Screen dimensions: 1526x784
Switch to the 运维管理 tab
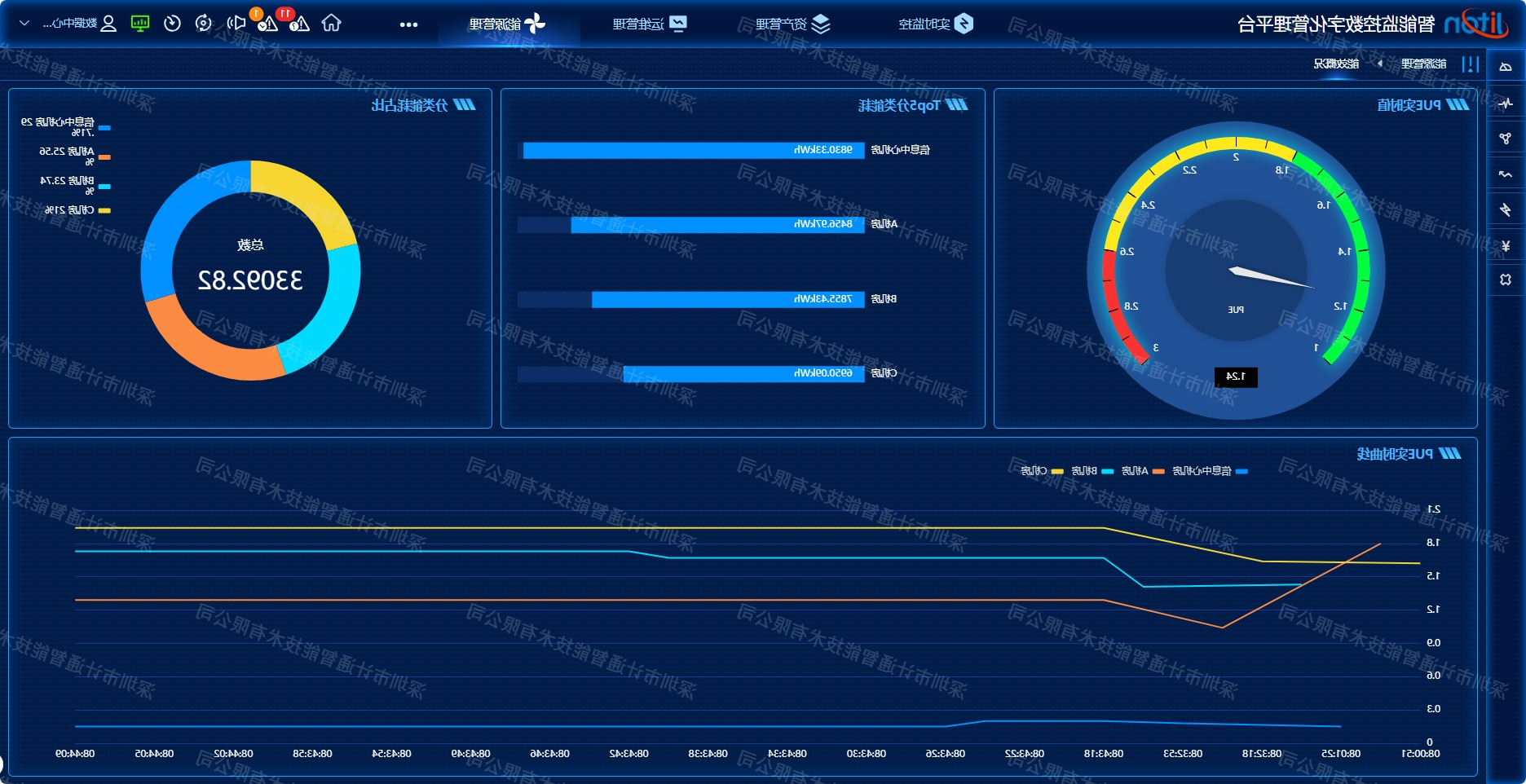[x=649, y=24]
